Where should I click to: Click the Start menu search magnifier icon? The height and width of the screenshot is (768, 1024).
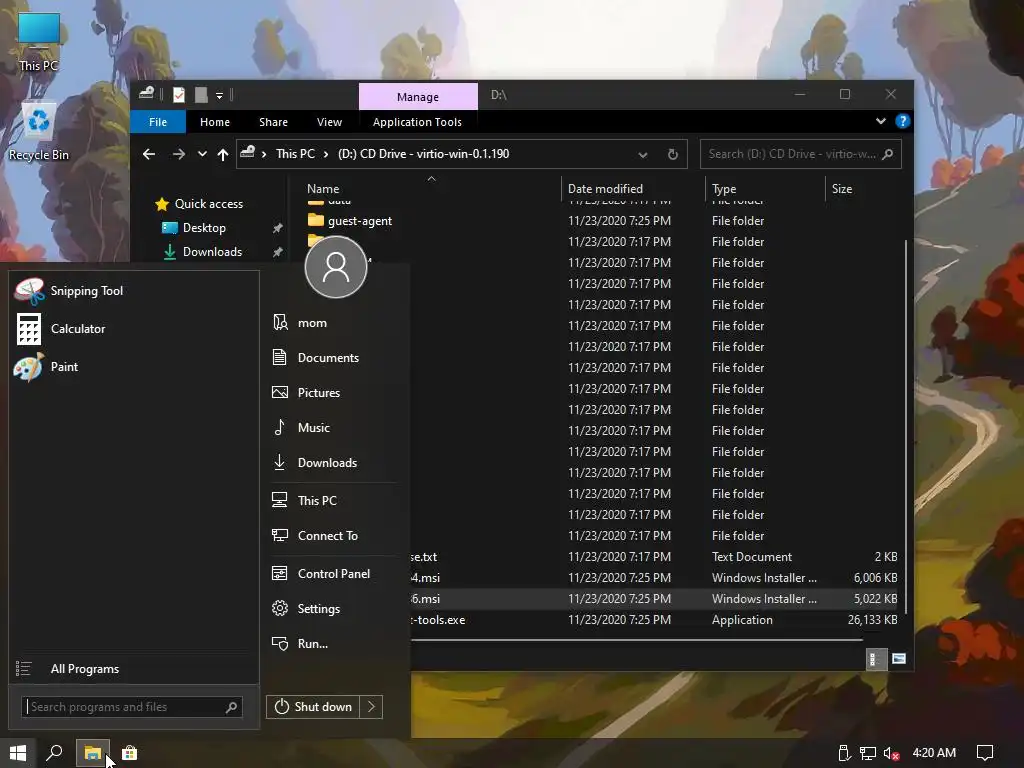click(x=231, y=707)
